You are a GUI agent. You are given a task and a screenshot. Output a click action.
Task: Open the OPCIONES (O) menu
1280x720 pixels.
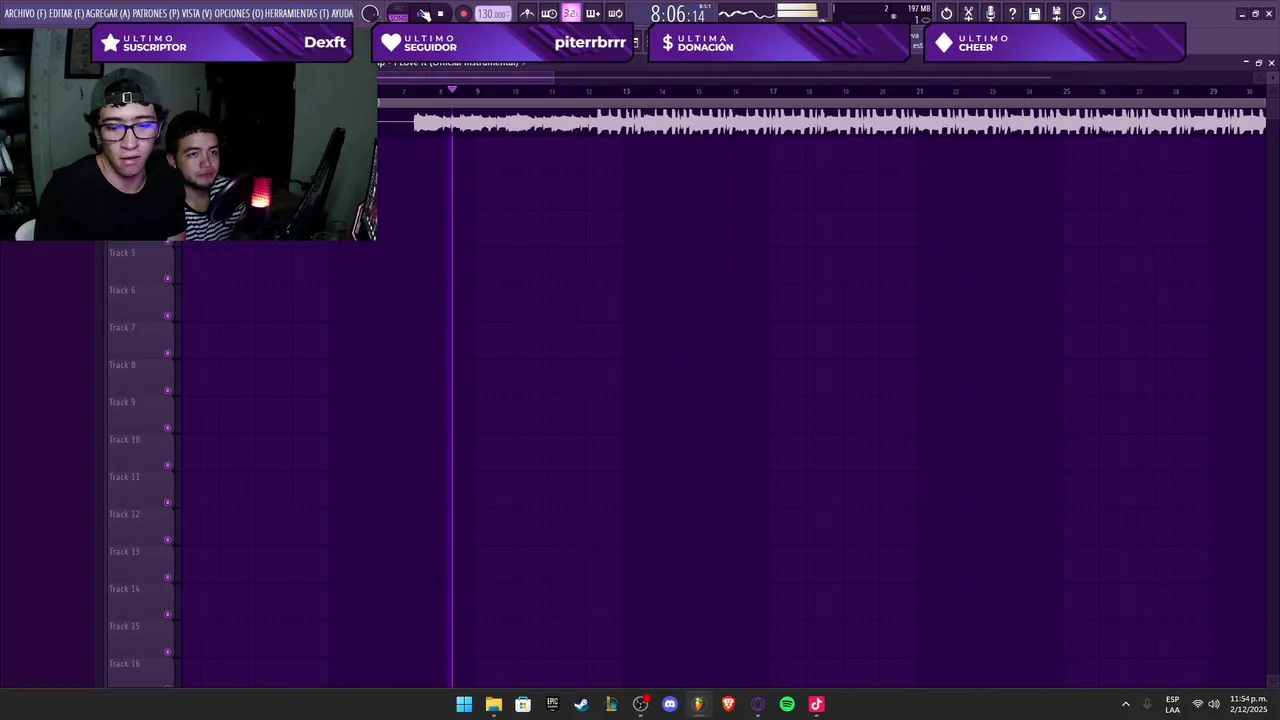coord(239,14)
